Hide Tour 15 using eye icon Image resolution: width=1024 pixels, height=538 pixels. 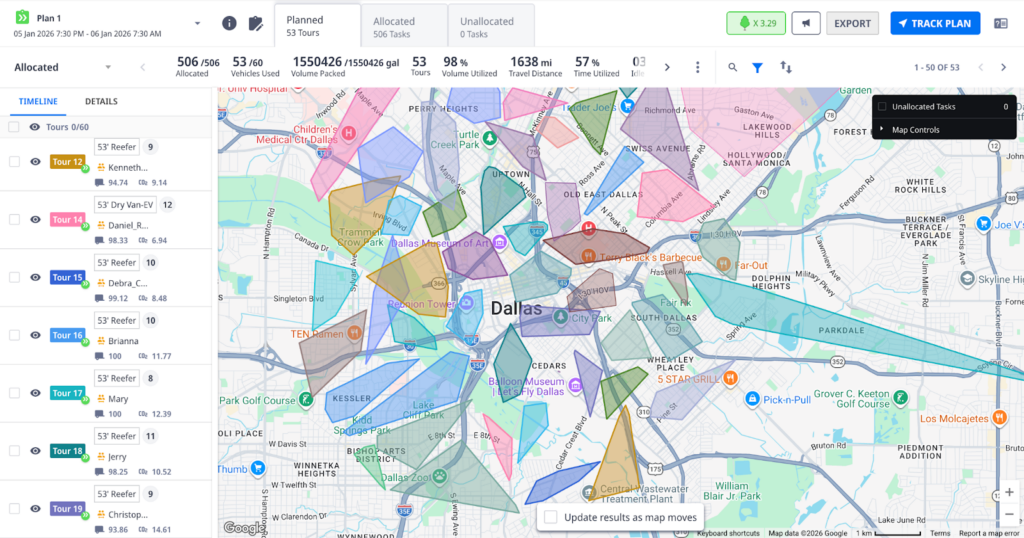click(35, 277)
